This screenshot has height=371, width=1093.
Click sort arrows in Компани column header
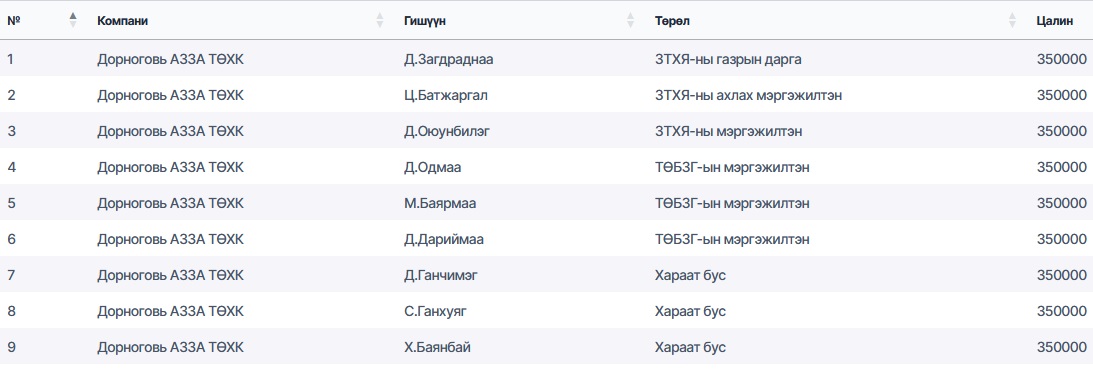pyautogui.click(x=380, y=20)
